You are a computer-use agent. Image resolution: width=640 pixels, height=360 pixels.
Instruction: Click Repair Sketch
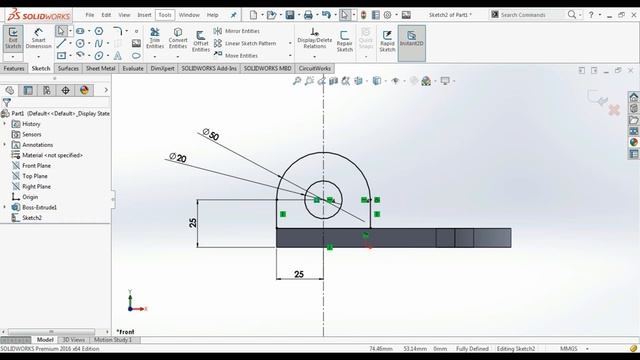(344, 41)
